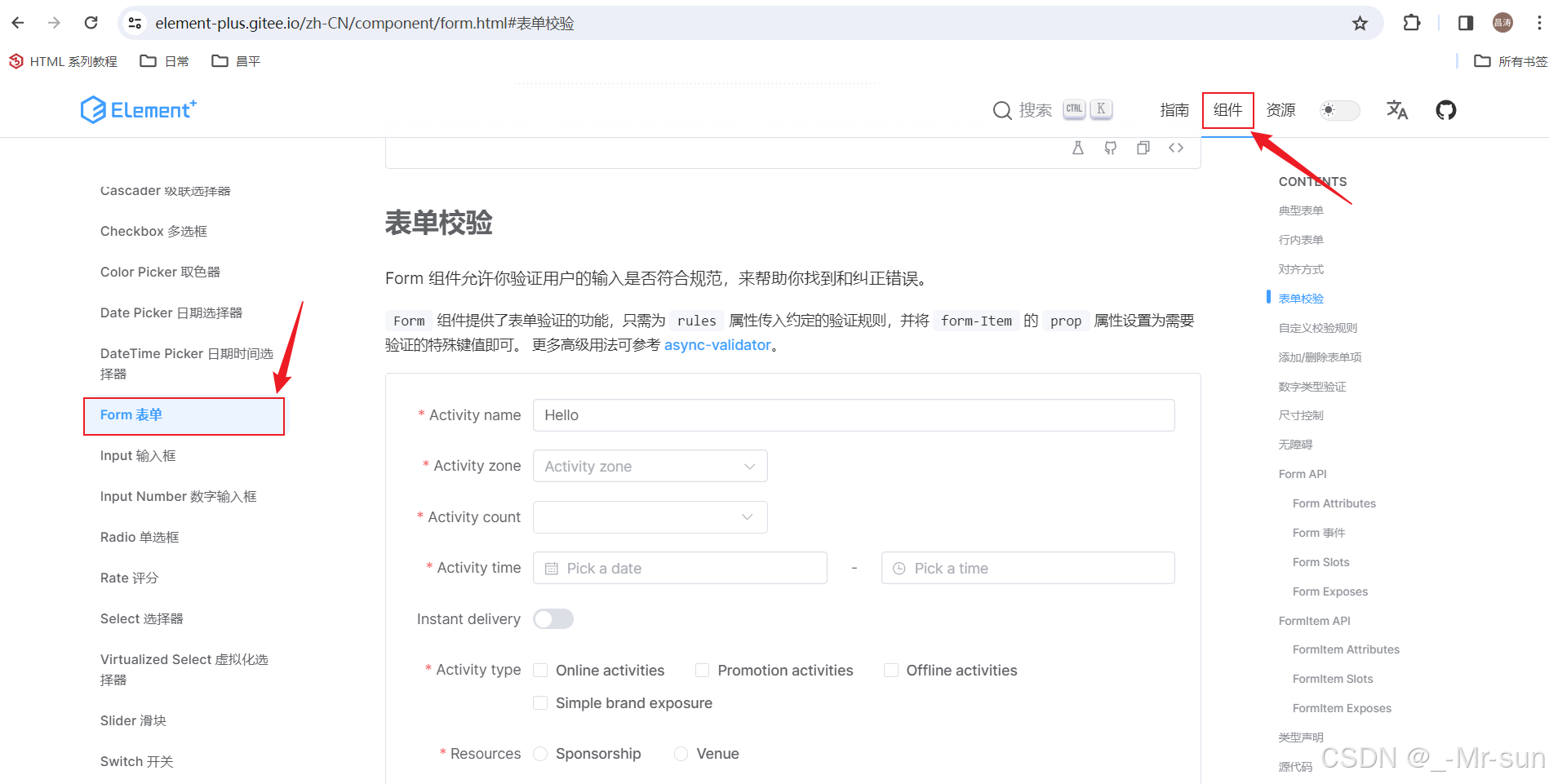Open Checkbox 多选框 in the sidebar

click(x=153, y=232)
